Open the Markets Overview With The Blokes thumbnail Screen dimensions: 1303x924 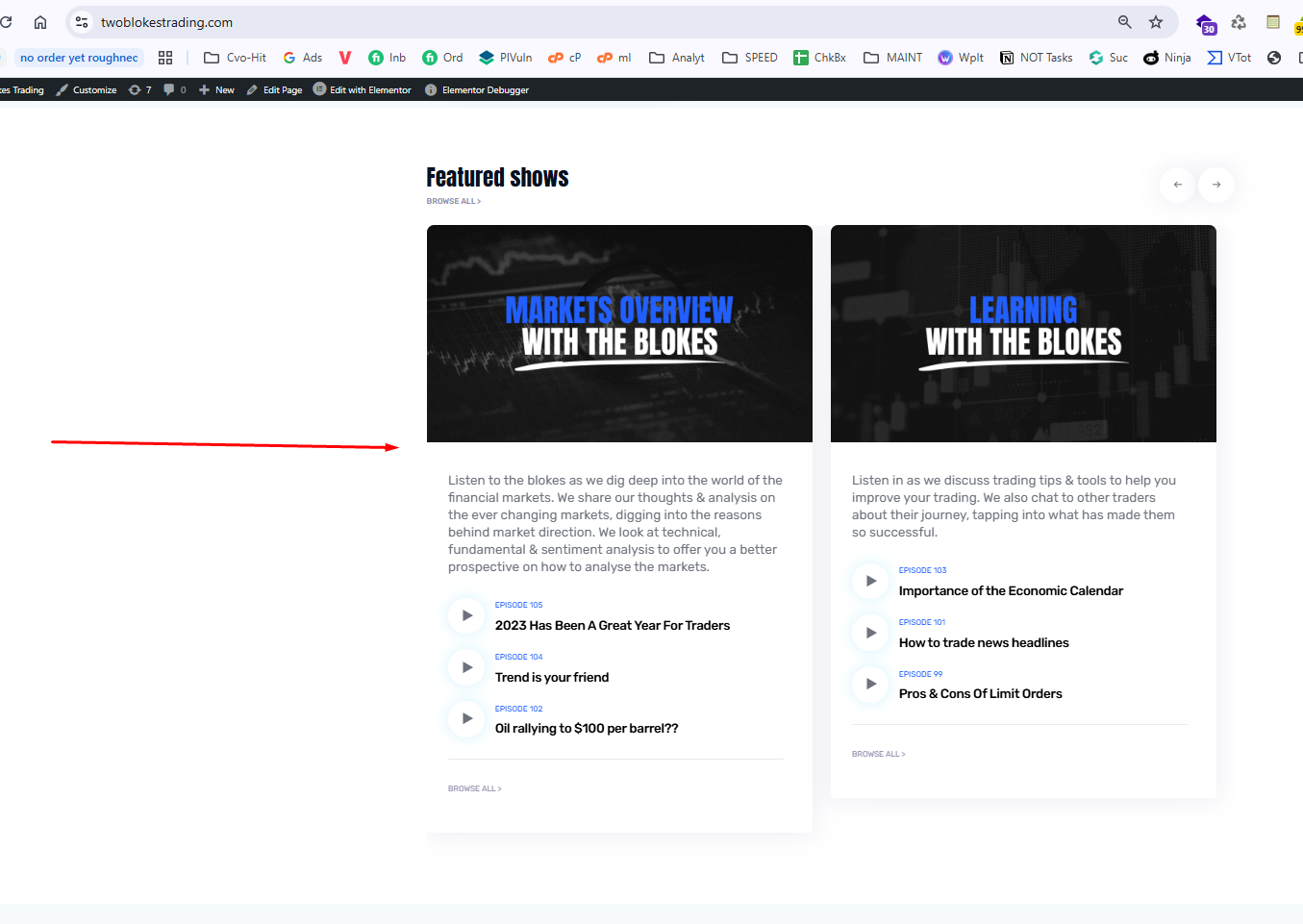pyautogui.click(x=619, y=334)
